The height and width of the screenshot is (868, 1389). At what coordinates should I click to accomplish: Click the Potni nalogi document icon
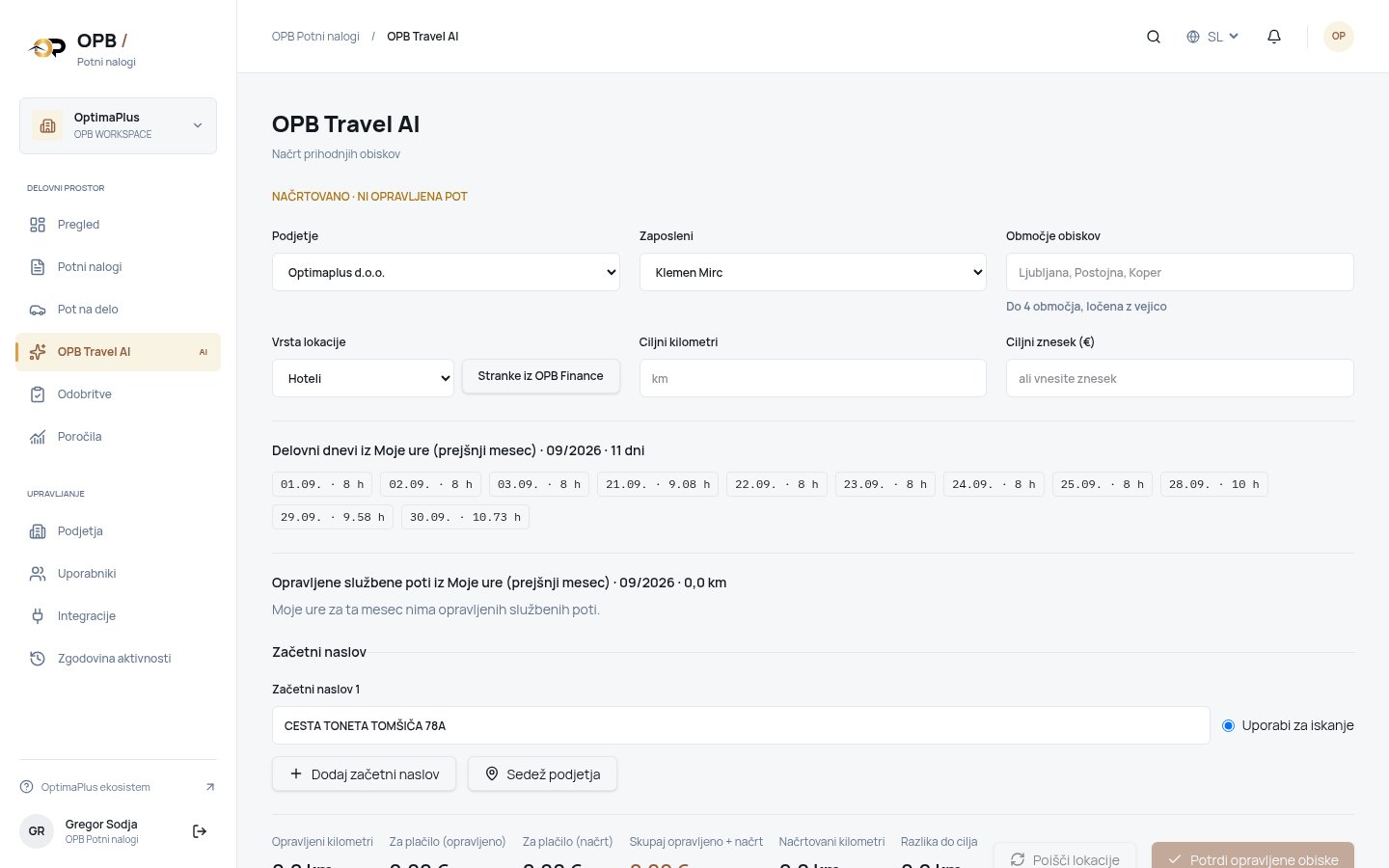tap(38, 267)
